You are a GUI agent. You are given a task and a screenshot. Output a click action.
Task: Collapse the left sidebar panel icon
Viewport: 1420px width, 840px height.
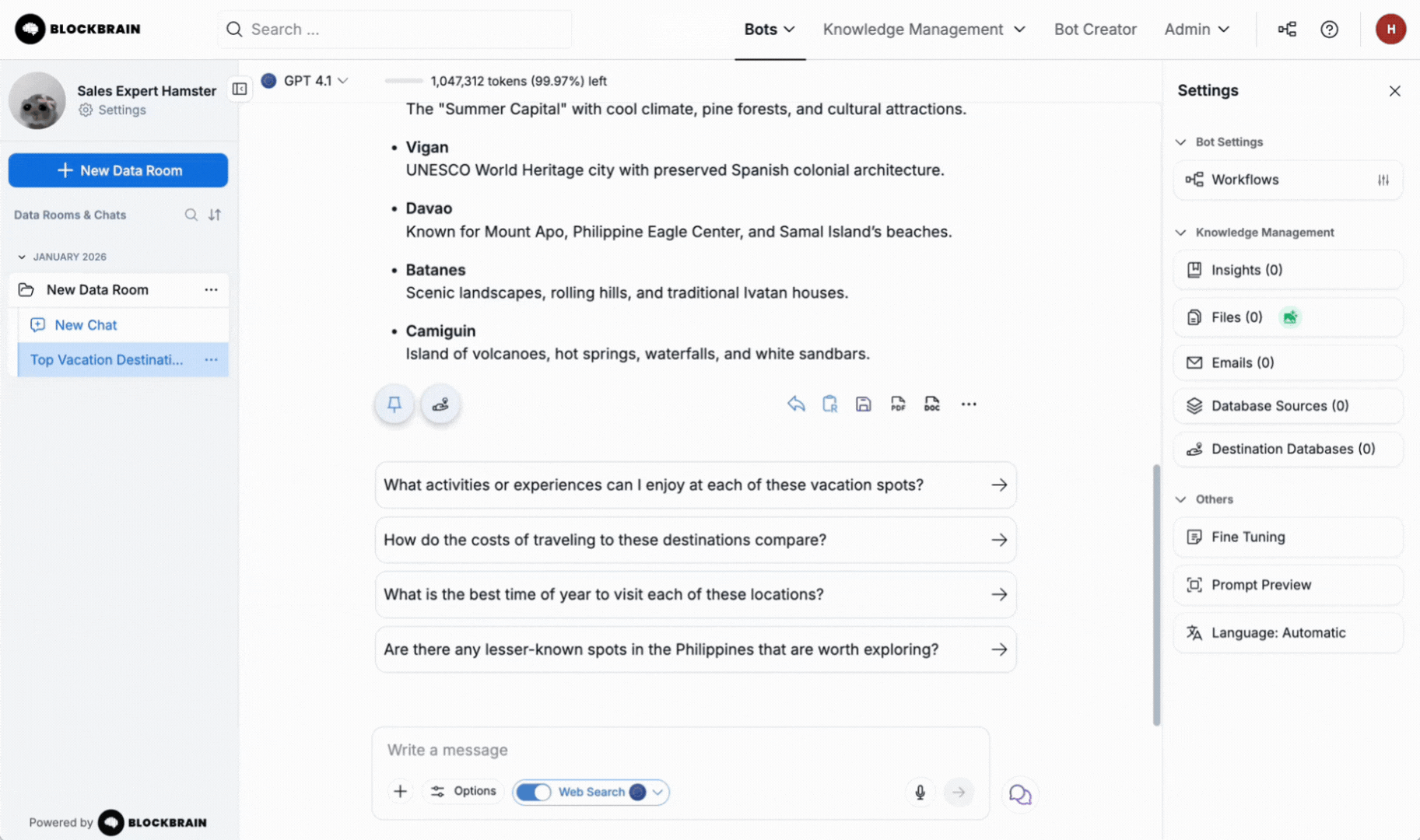240,89
